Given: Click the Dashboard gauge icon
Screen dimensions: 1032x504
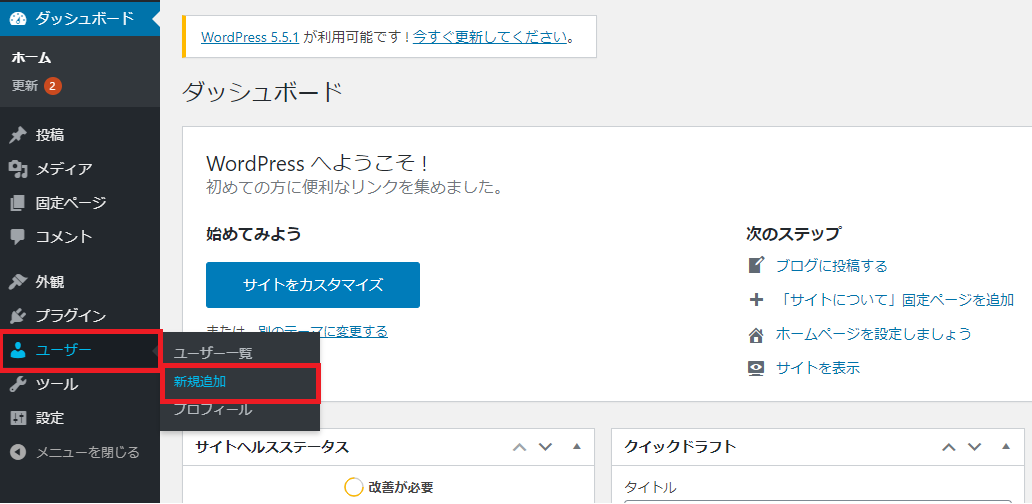Looking at the screenshot, I should coord(18,18).
